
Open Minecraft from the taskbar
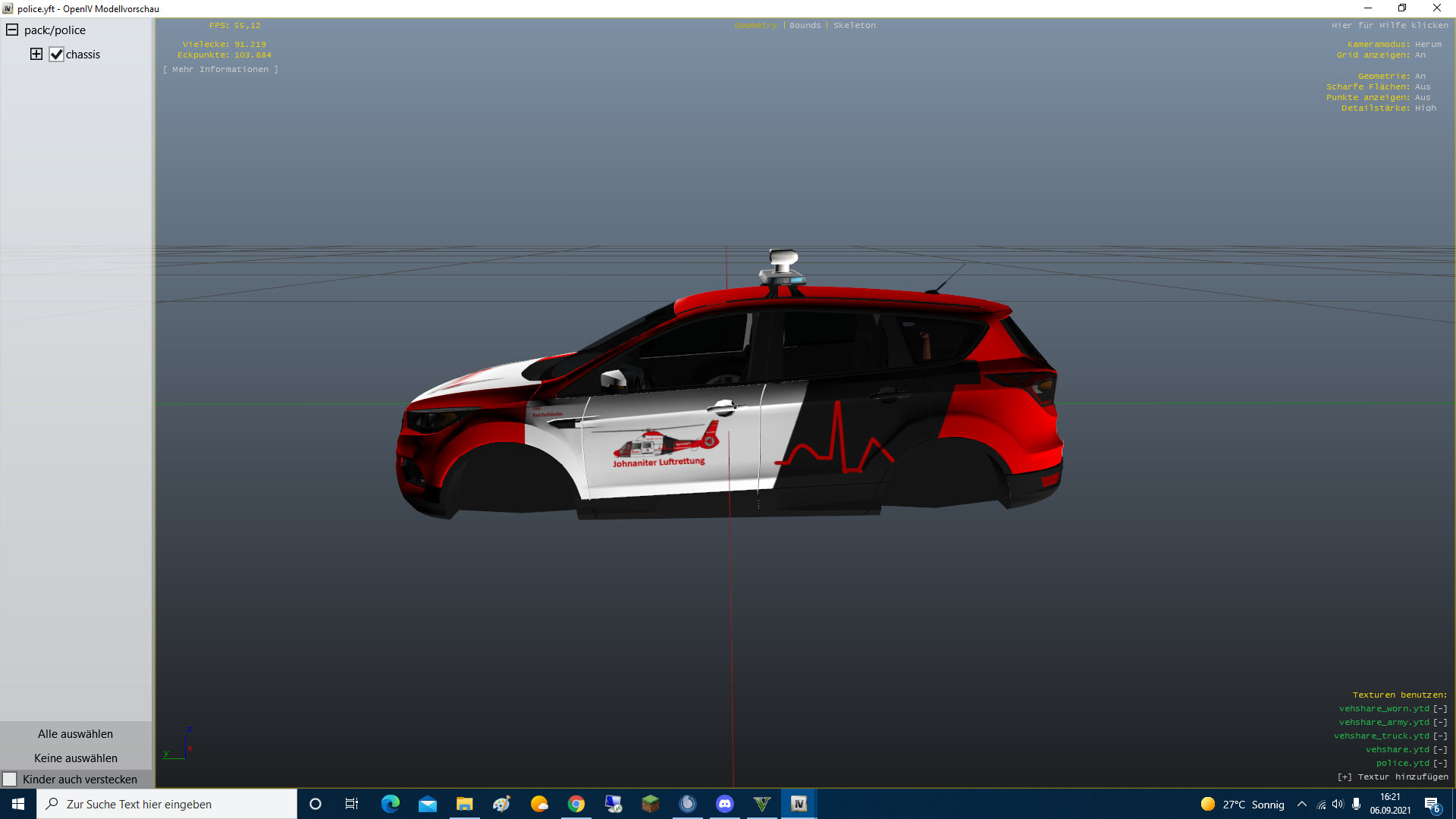pos(651,804)
